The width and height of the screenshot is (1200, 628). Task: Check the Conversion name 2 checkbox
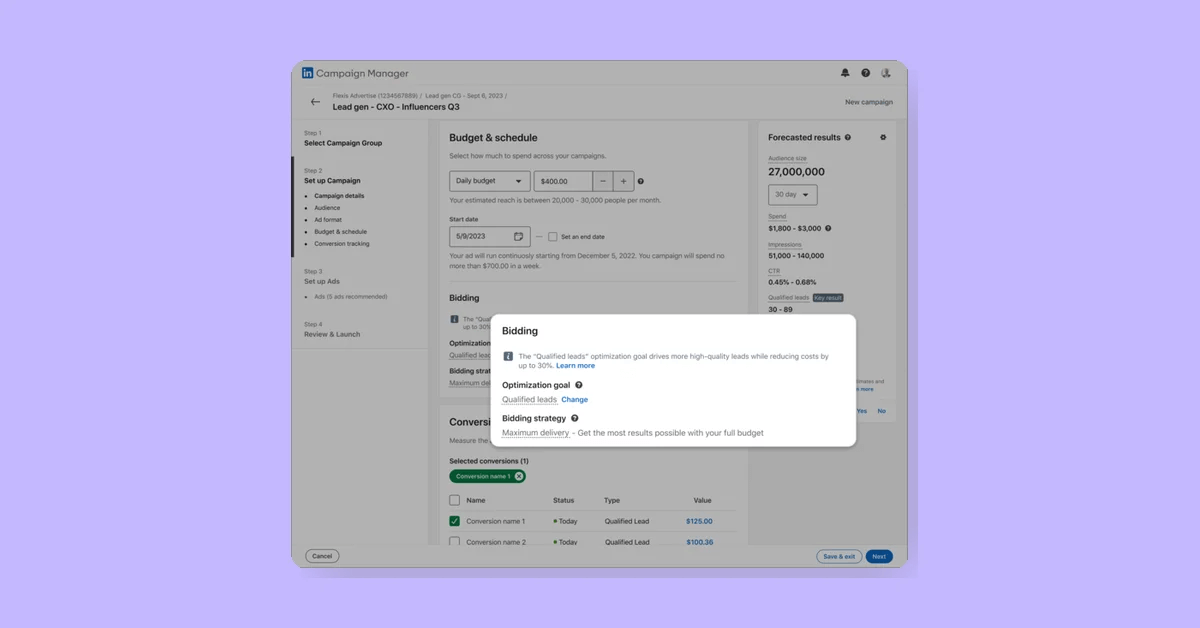(454, 542)
